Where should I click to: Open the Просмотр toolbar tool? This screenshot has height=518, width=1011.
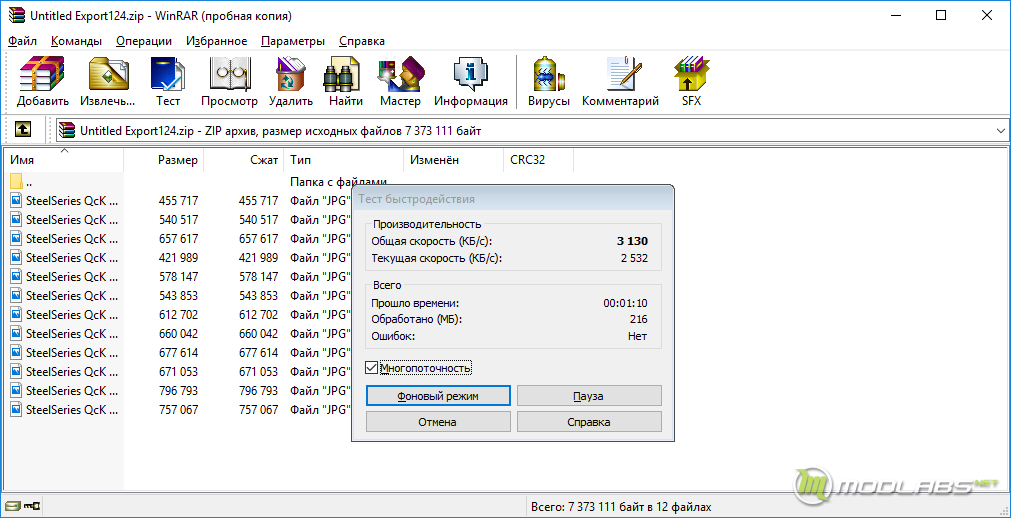coord(229,81)
